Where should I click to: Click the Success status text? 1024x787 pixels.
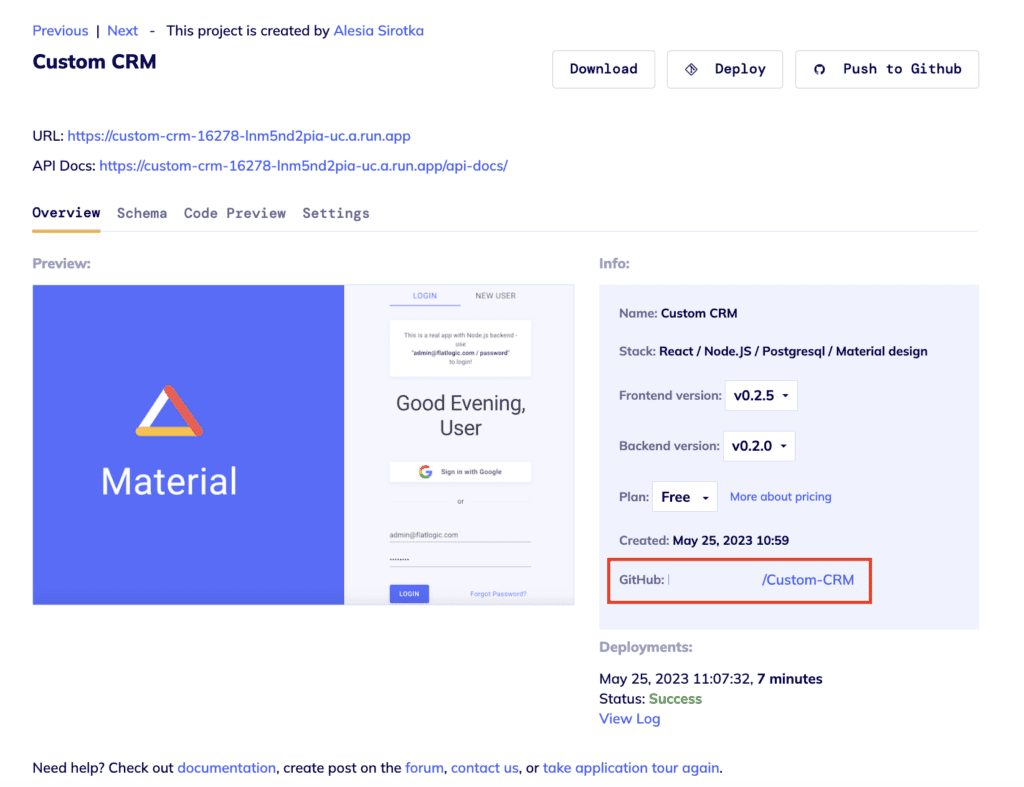[675, 699]
